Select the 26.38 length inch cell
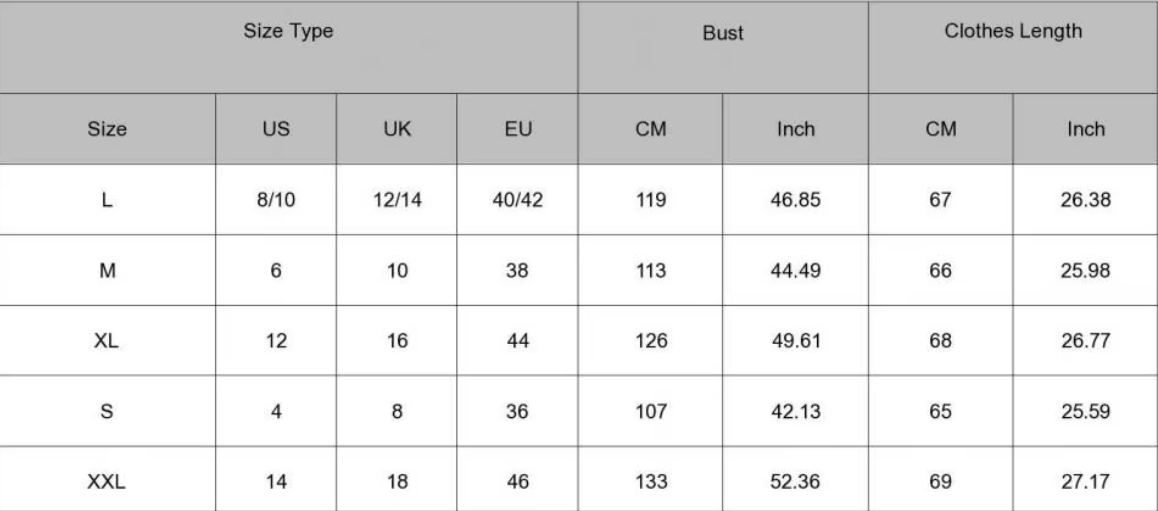 point(1085,200)
